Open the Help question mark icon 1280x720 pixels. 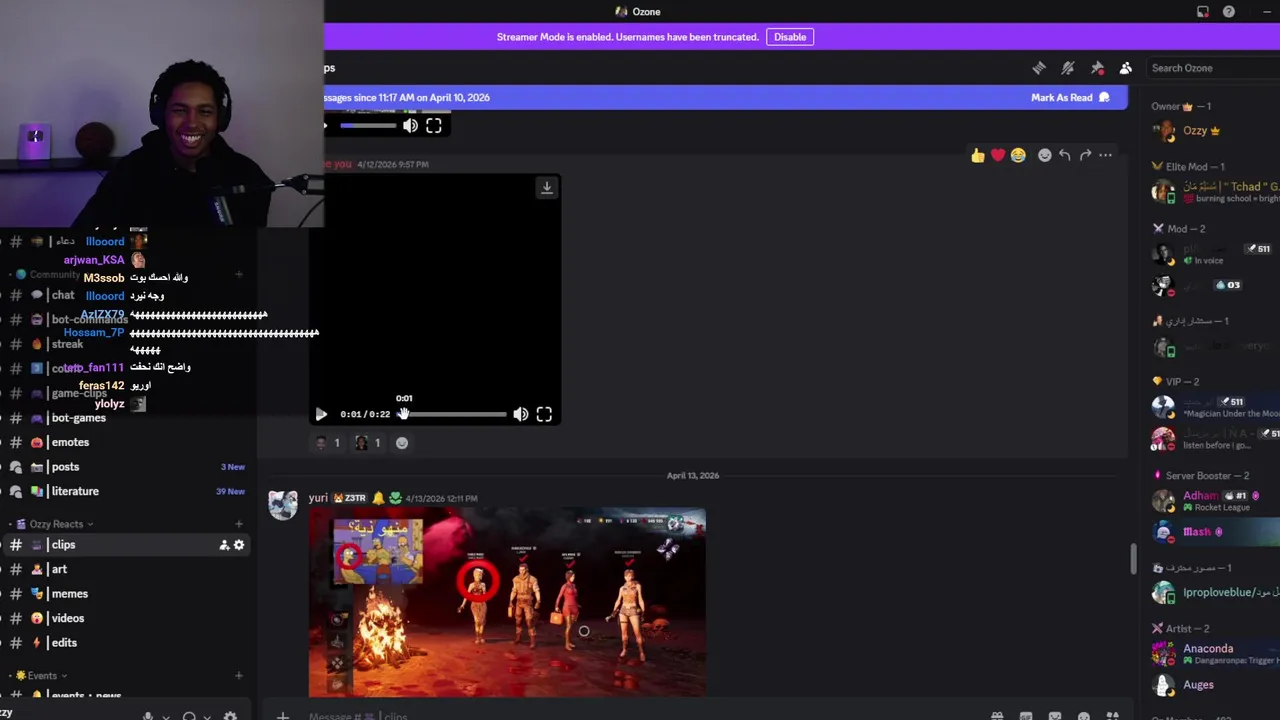1229,12
